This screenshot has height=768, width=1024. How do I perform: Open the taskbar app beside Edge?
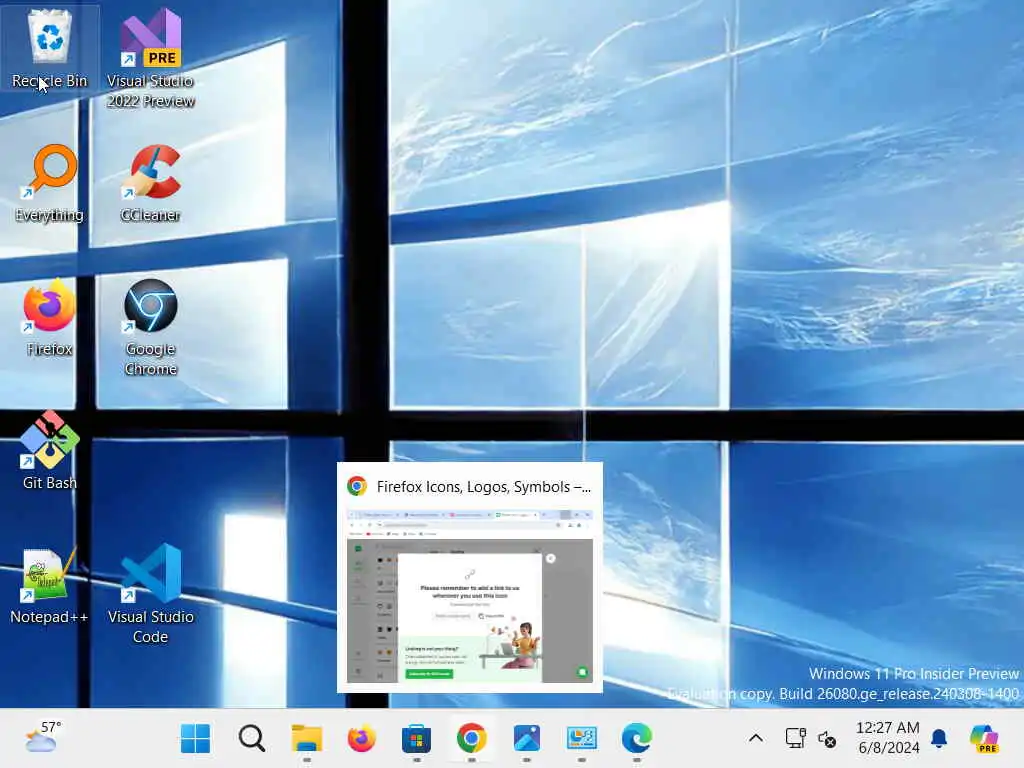[581, 739]
